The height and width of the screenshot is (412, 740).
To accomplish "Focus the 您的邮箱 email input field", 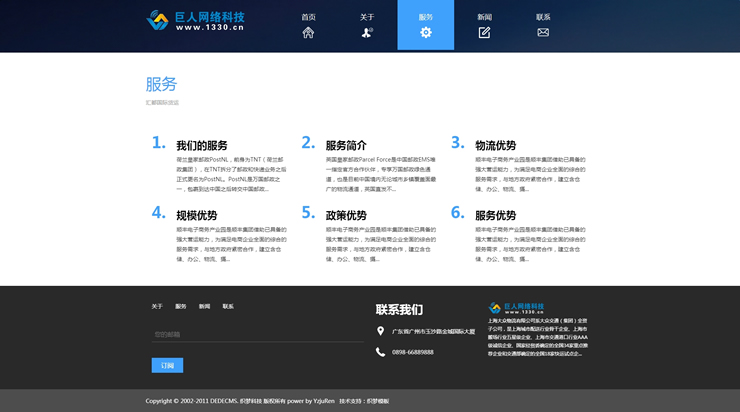I will (x=257, y=334).
